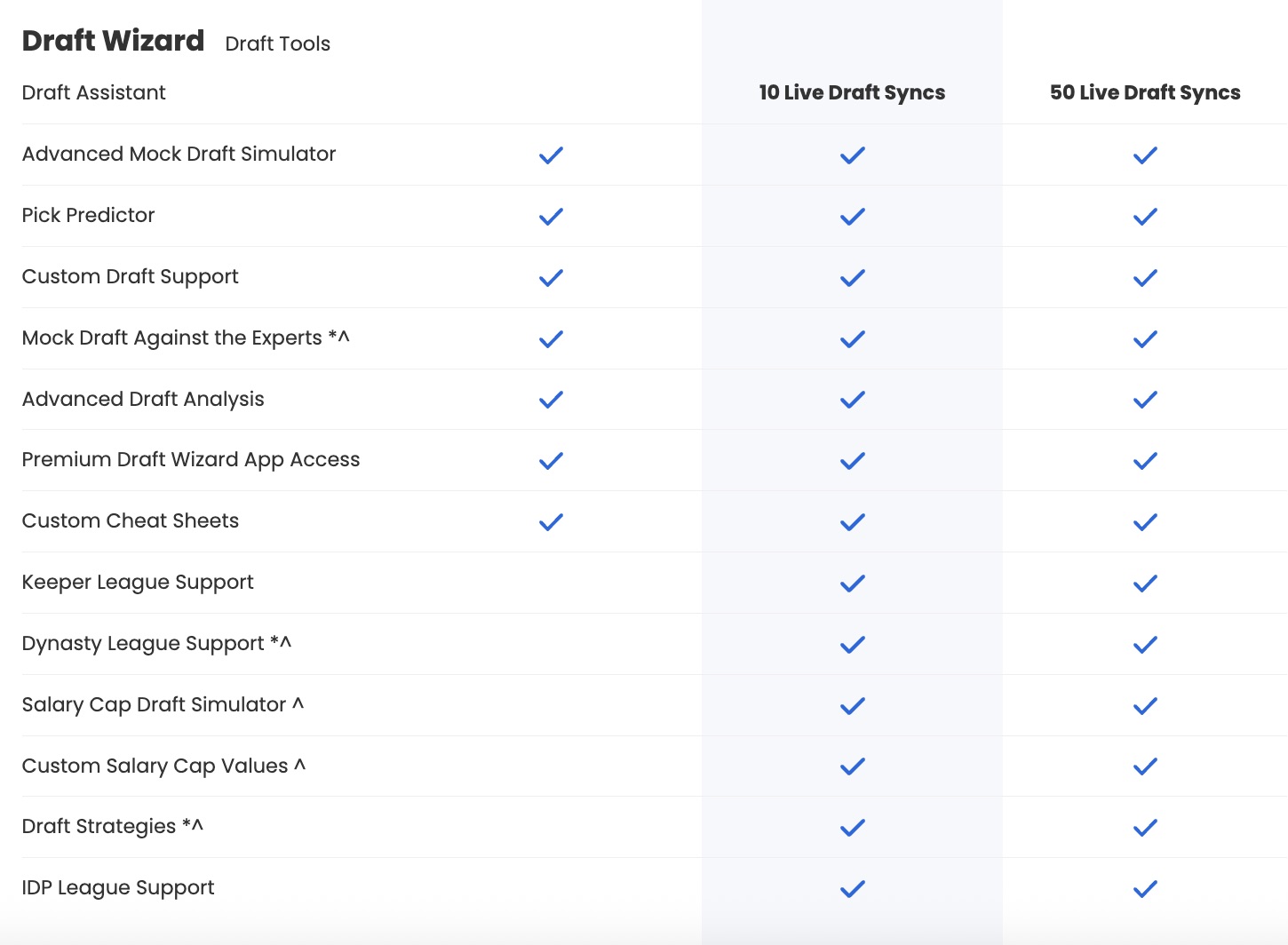Click Pick Predictor checkmark in first column
The height and width of the screenshot is (945, 1288).
point(551,217)
